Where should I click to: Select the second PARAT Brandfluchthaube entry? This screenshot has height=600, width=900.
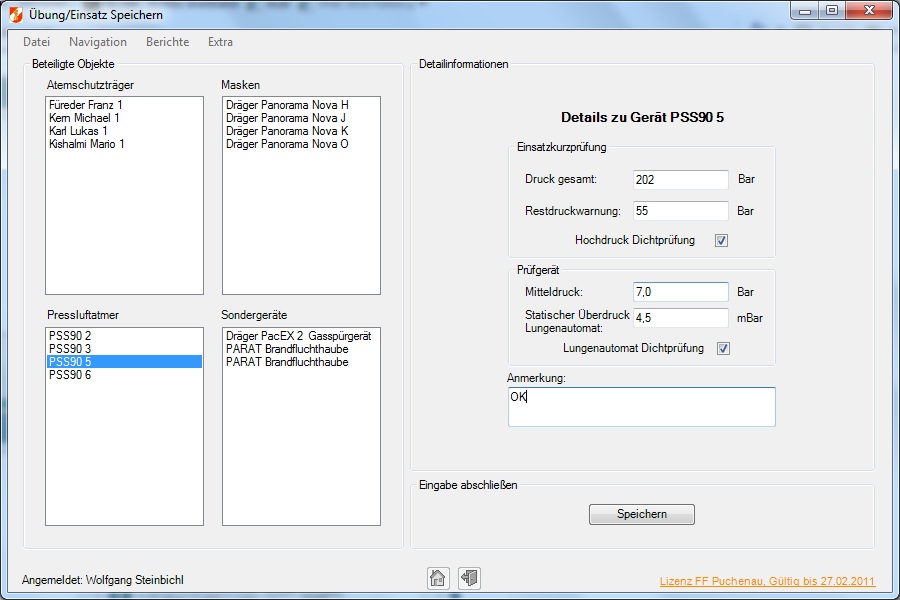[x=301, y=362]
